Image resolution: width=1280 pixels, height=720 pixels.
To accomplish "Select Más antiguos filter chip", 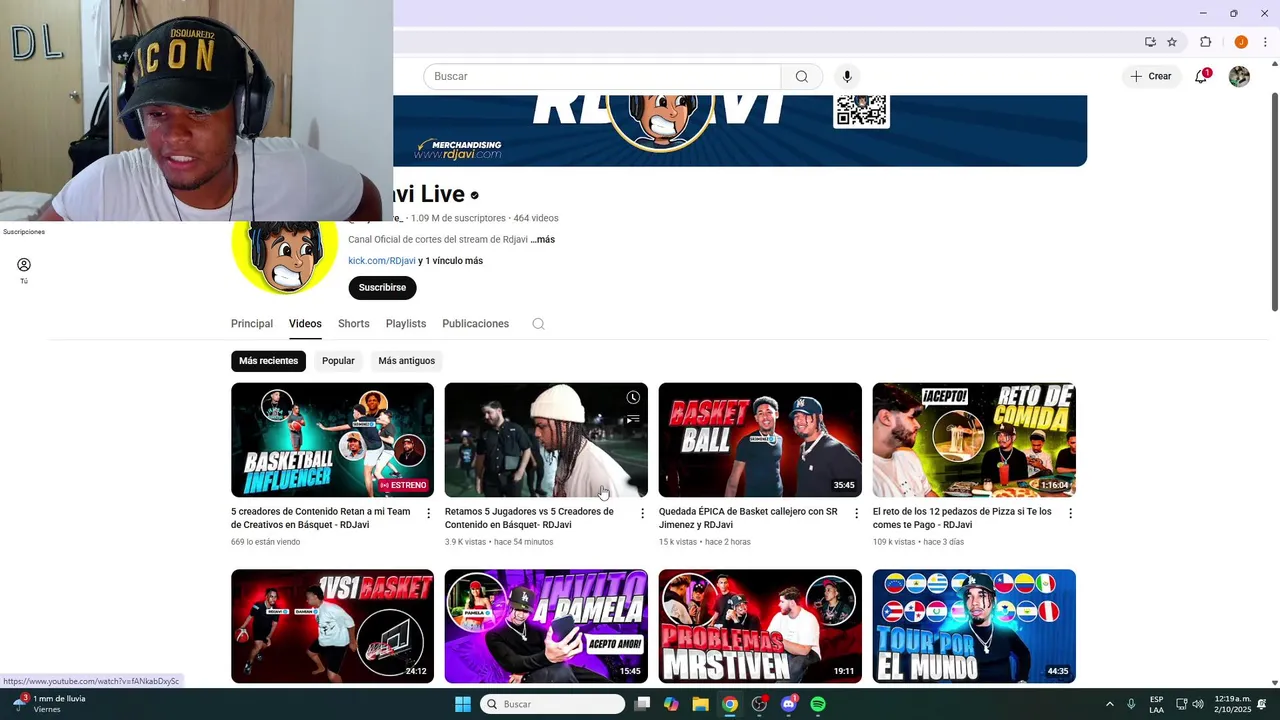I will (x=407, y=361).
